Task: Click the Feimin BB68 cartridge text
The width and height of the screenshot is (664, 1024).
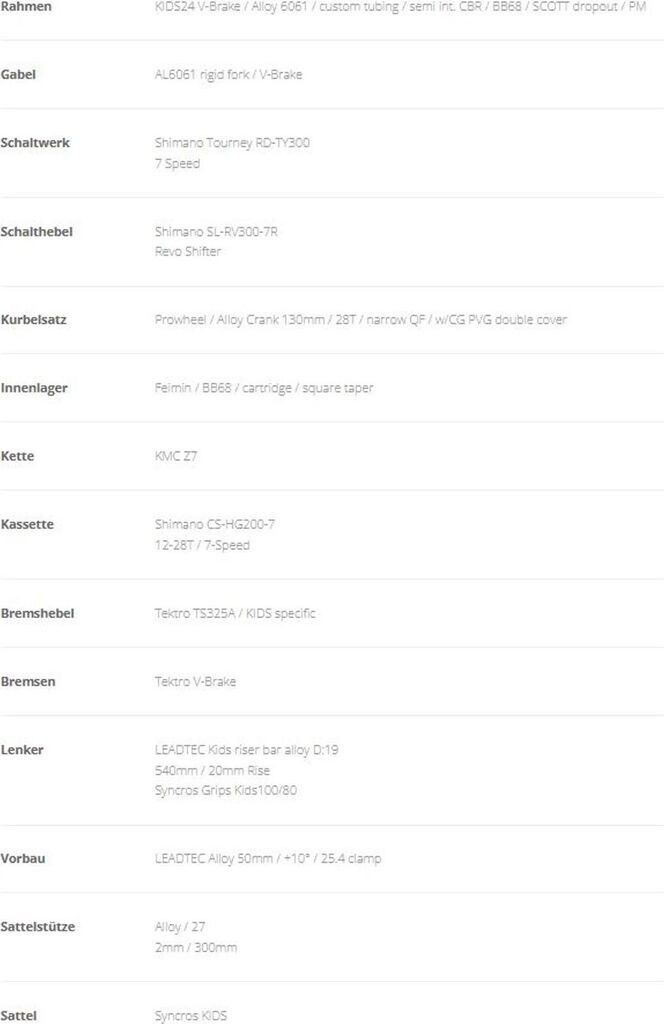Action: [264, 388]
